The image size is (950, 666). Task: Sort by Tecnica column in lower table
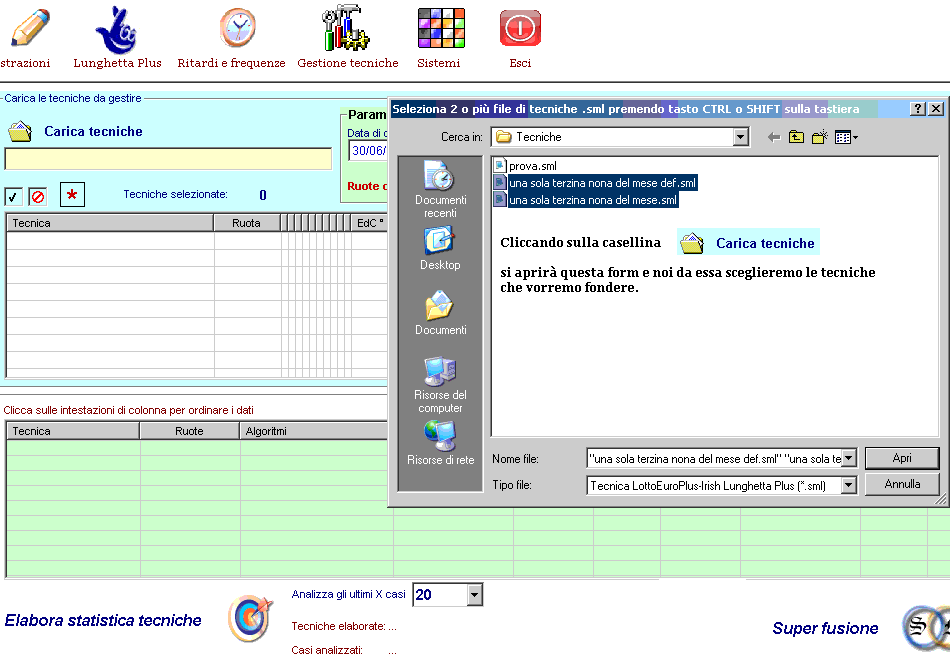click(x=73, y=431)
